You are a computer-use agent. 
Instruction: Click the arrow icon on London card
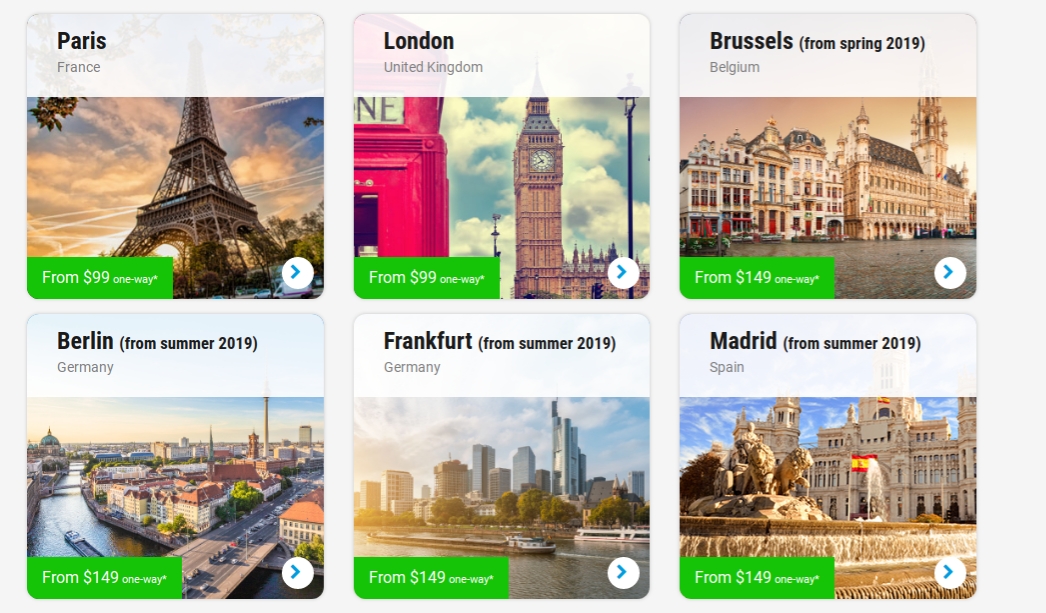tap(623, 273)
